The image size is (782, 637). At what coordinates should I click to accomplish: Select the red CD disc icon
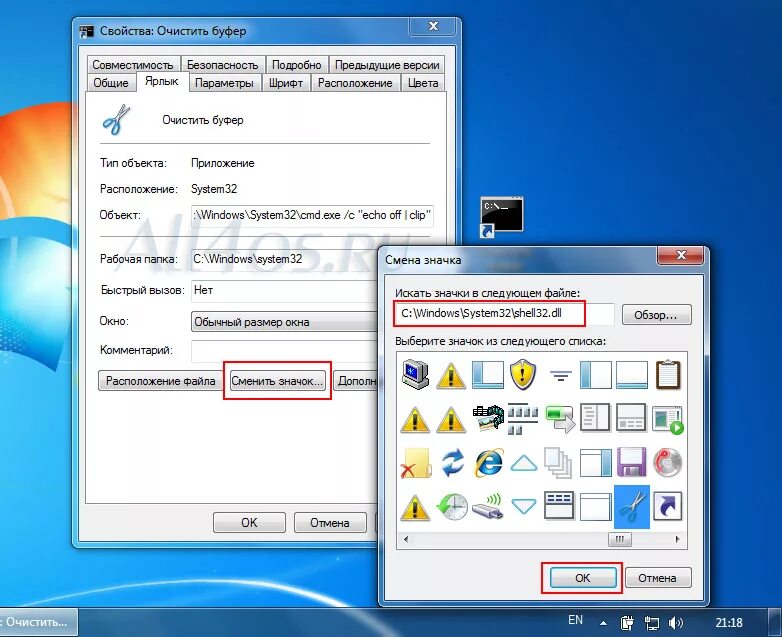click(x=668, y=462)
